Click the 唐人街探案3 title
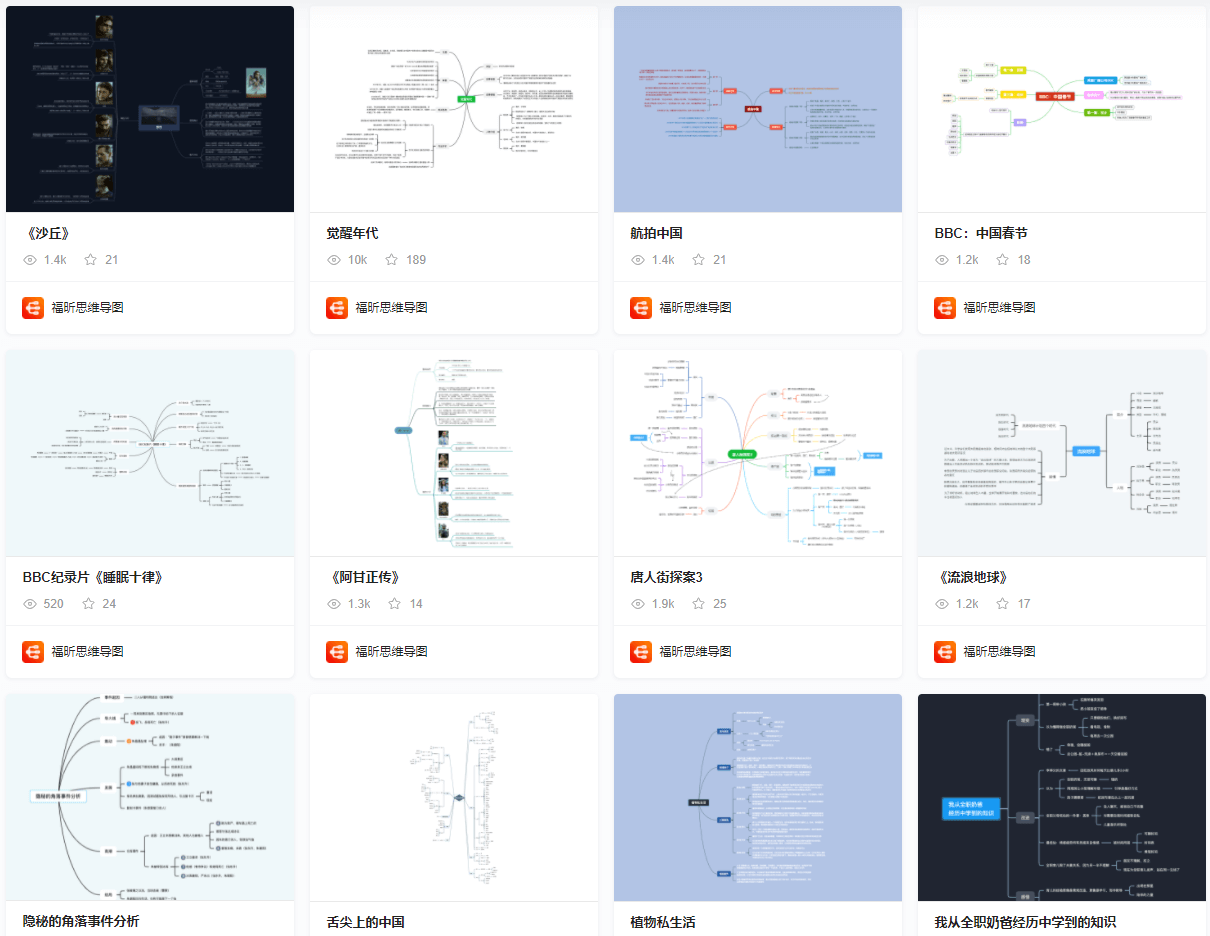The height and width of the screenshot is (936, 1210). [667, 577]
